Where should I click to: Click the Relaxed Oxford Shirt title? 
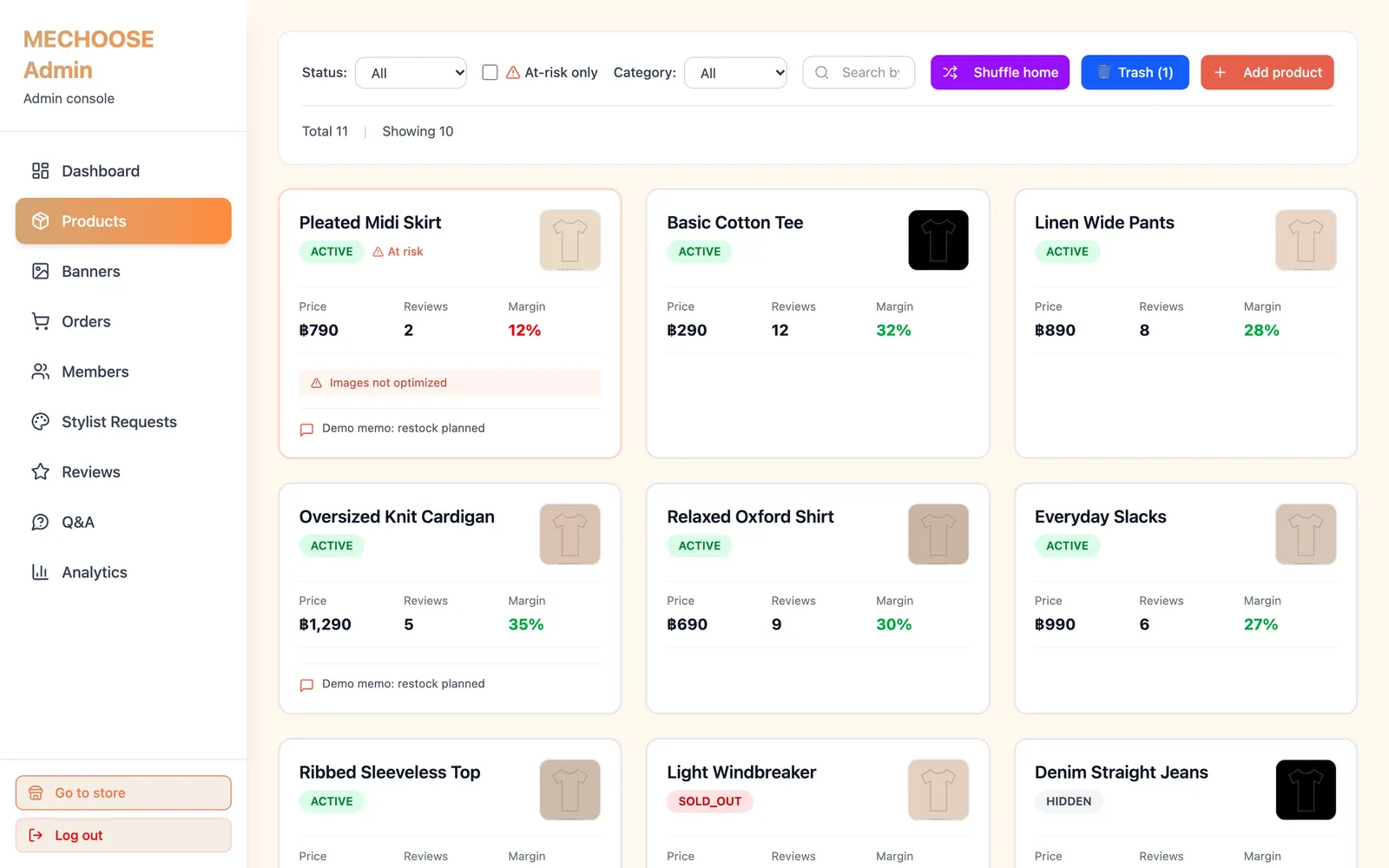coord(750,516)
